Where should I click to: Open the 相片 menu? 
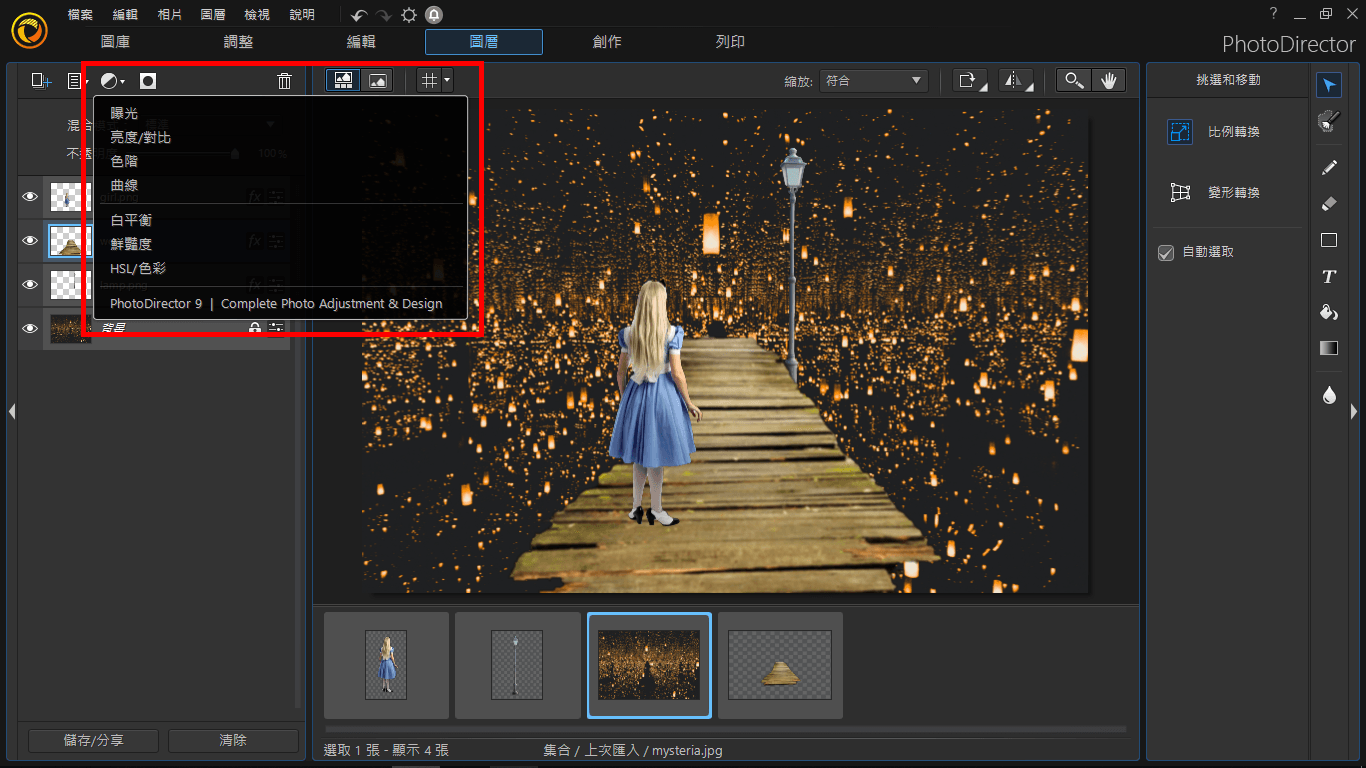tap(169, 15)
